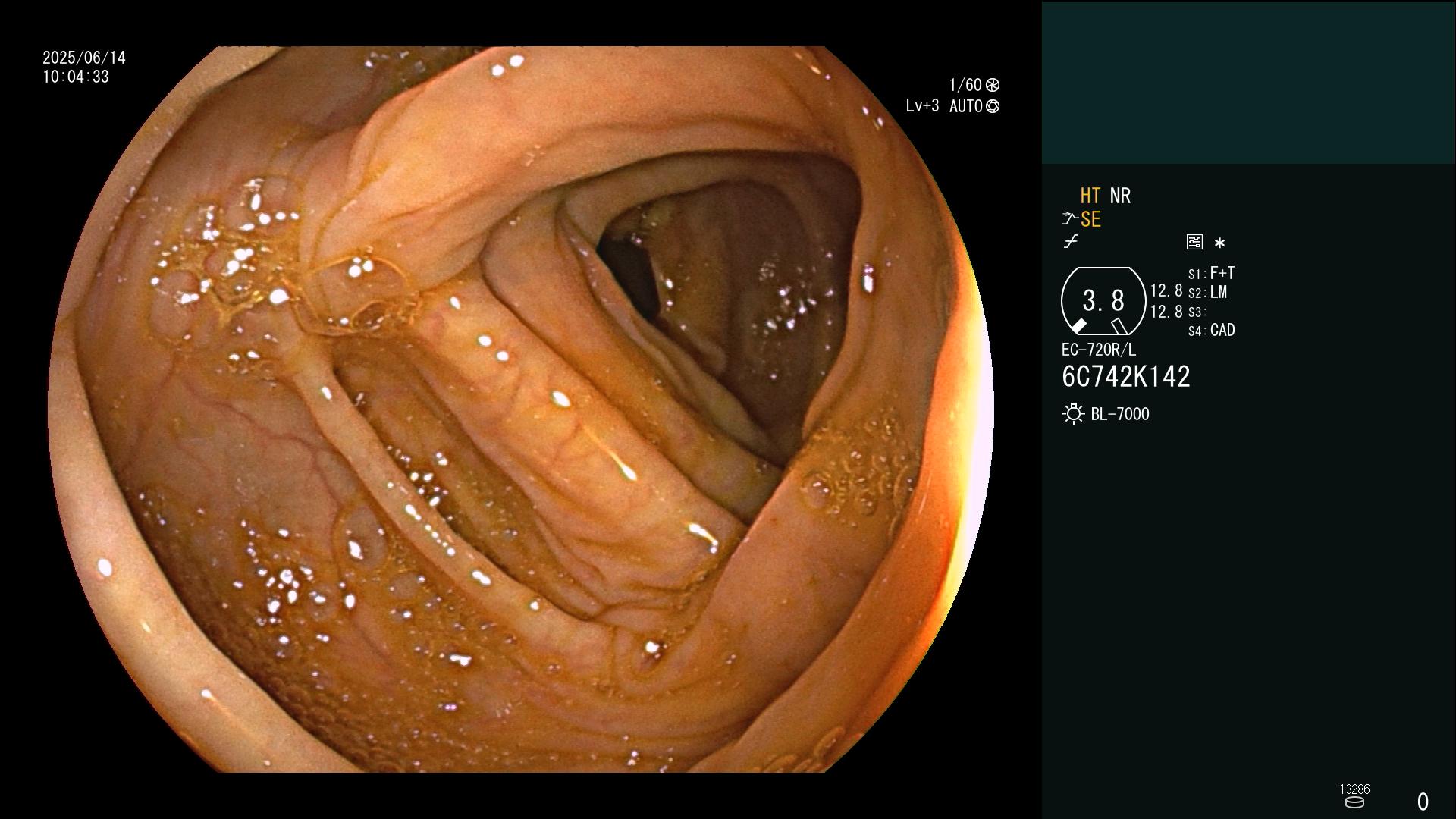
Task: Click the scope model EC-720R/L
Action: (1099, 350)
